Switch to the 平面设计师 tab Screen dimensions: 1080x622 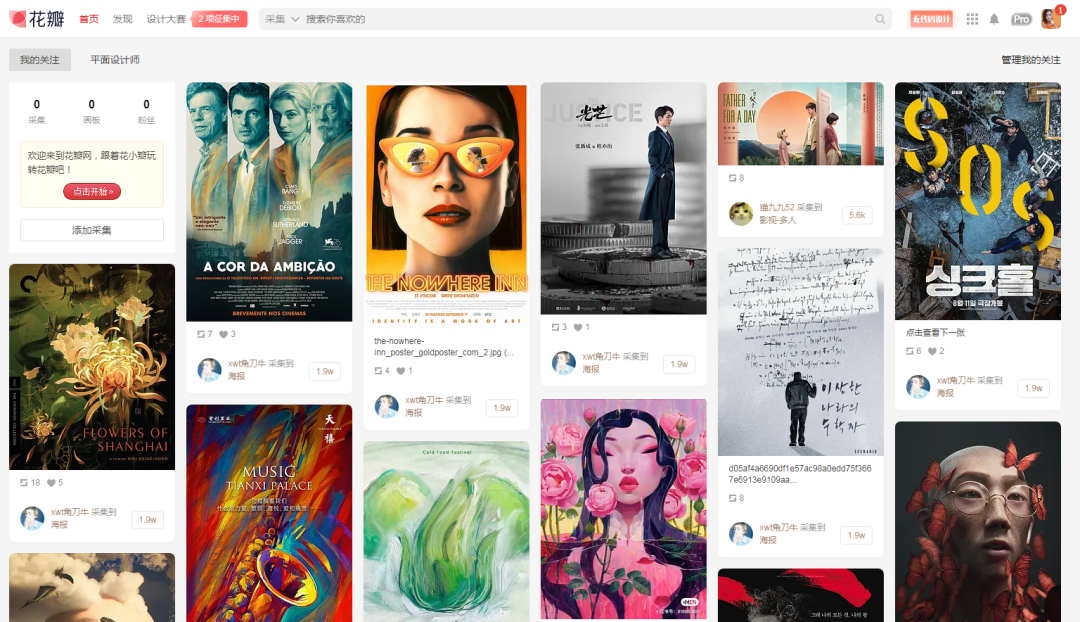click(x=115, y=60)
